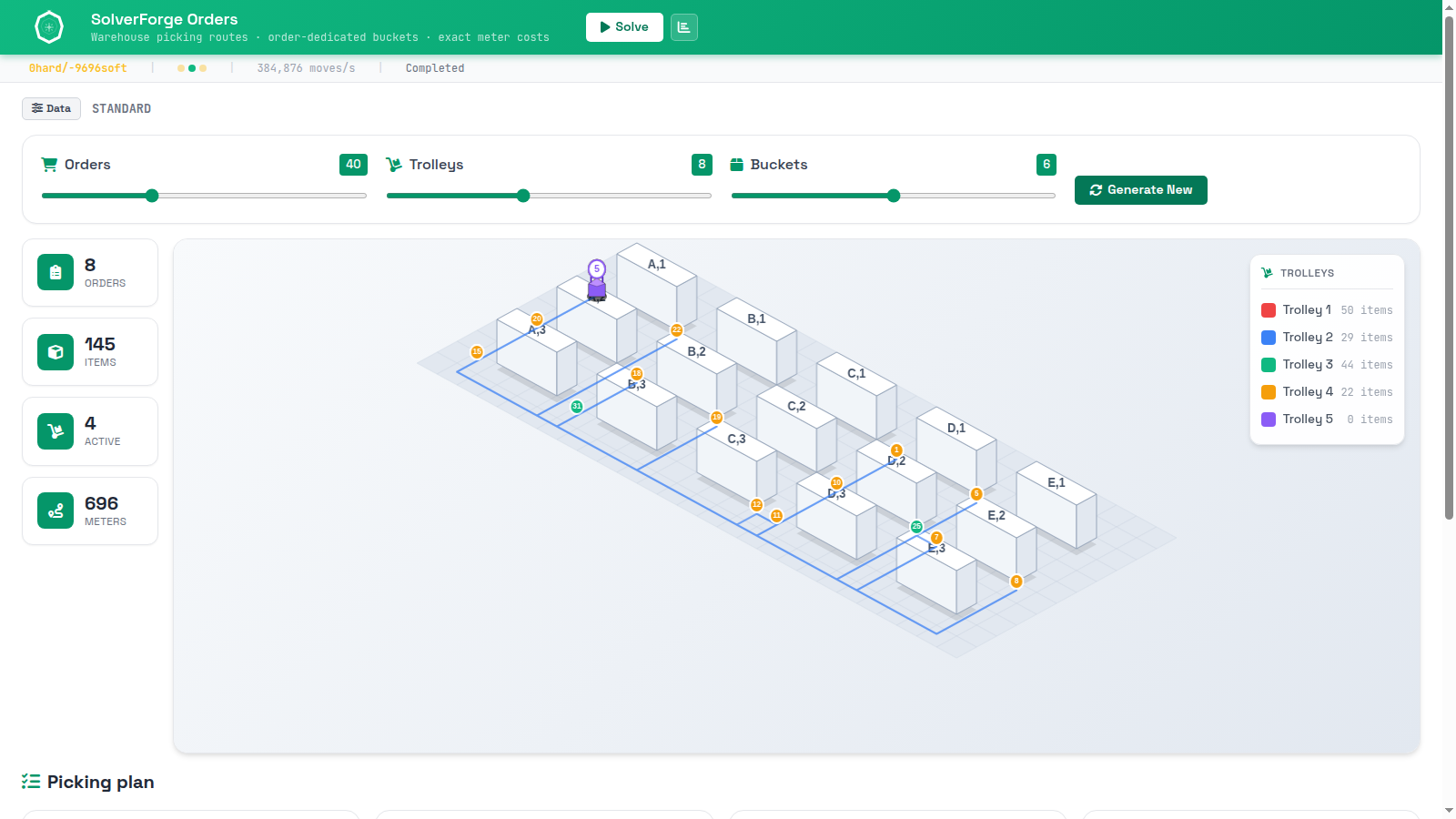Select Trolley 2 blue swatch in legend
Image resolution: width=1456 pixels, height=819 pixels.
(1269, 338)
